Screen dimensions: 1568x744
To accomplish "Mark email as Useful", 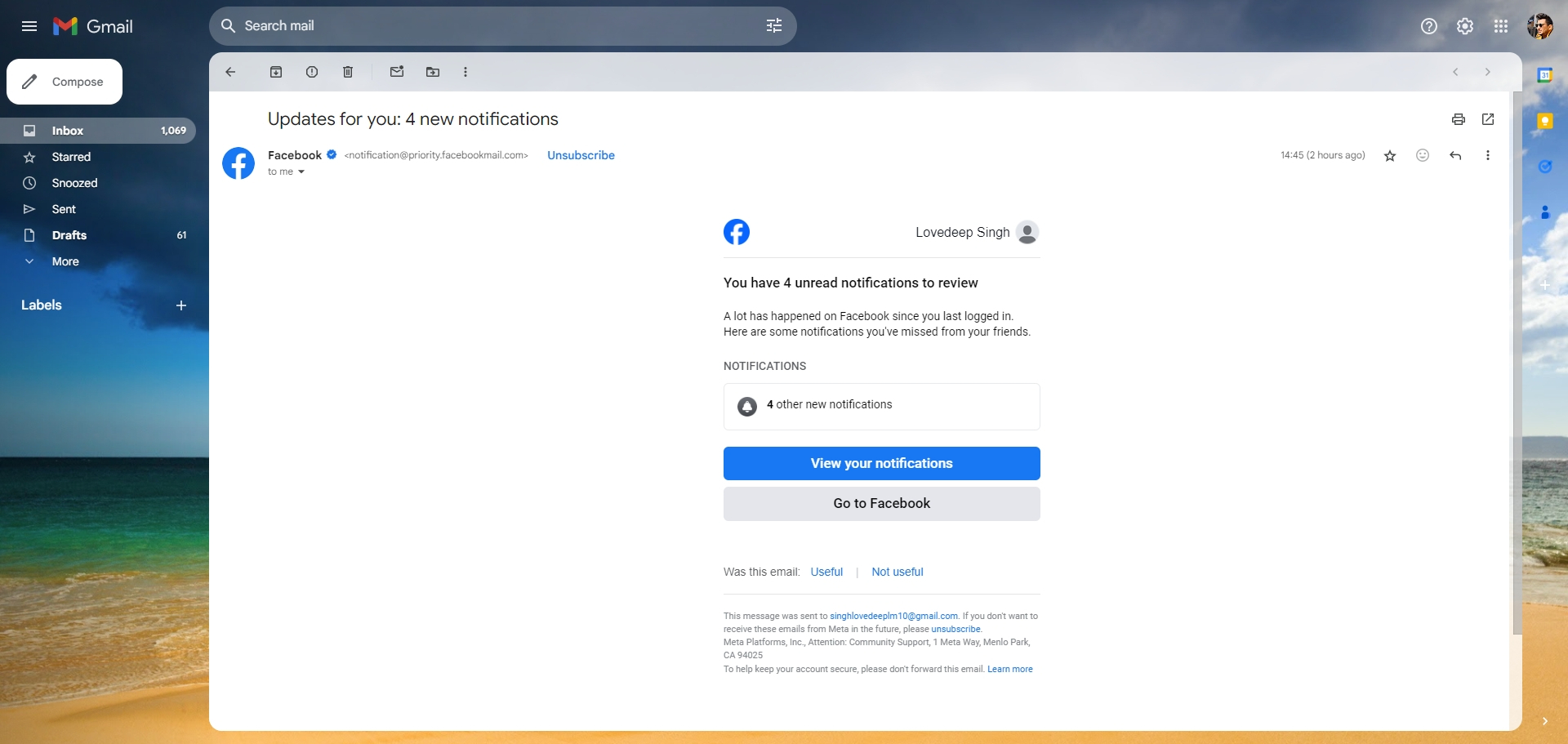I will (x=826, y=572).
